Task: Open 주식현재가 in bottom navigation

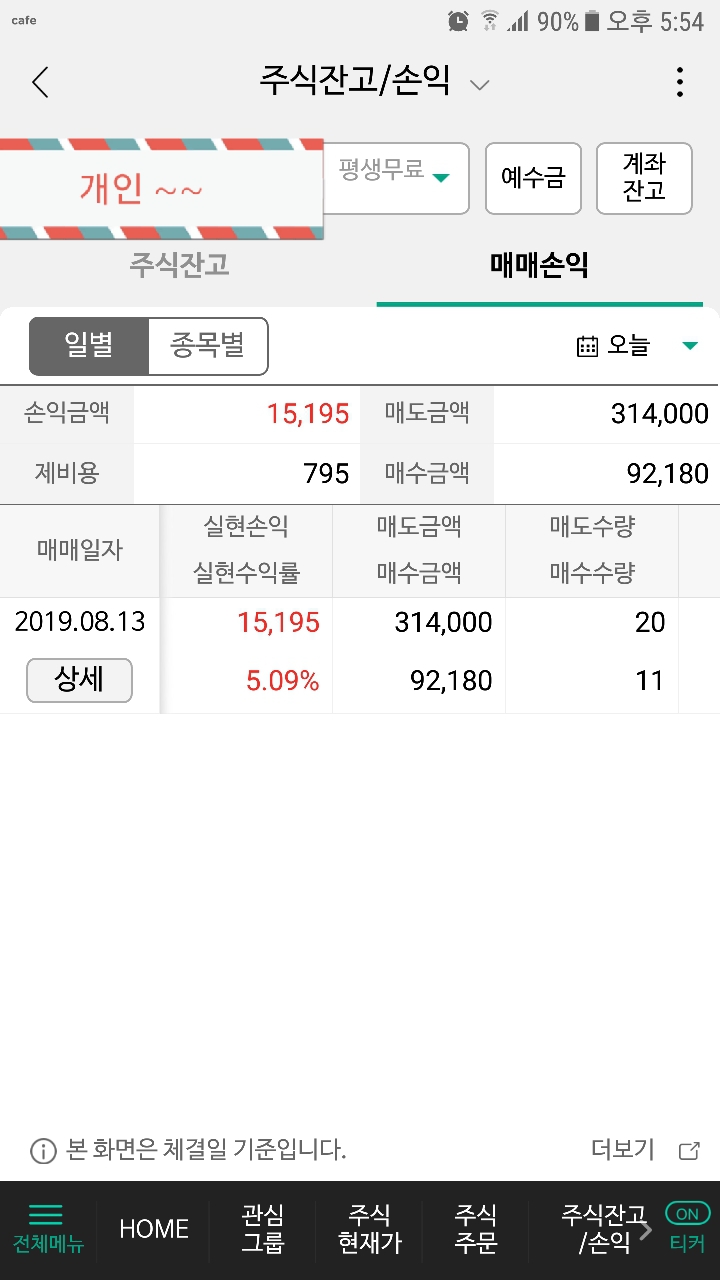Action: 369,1229
